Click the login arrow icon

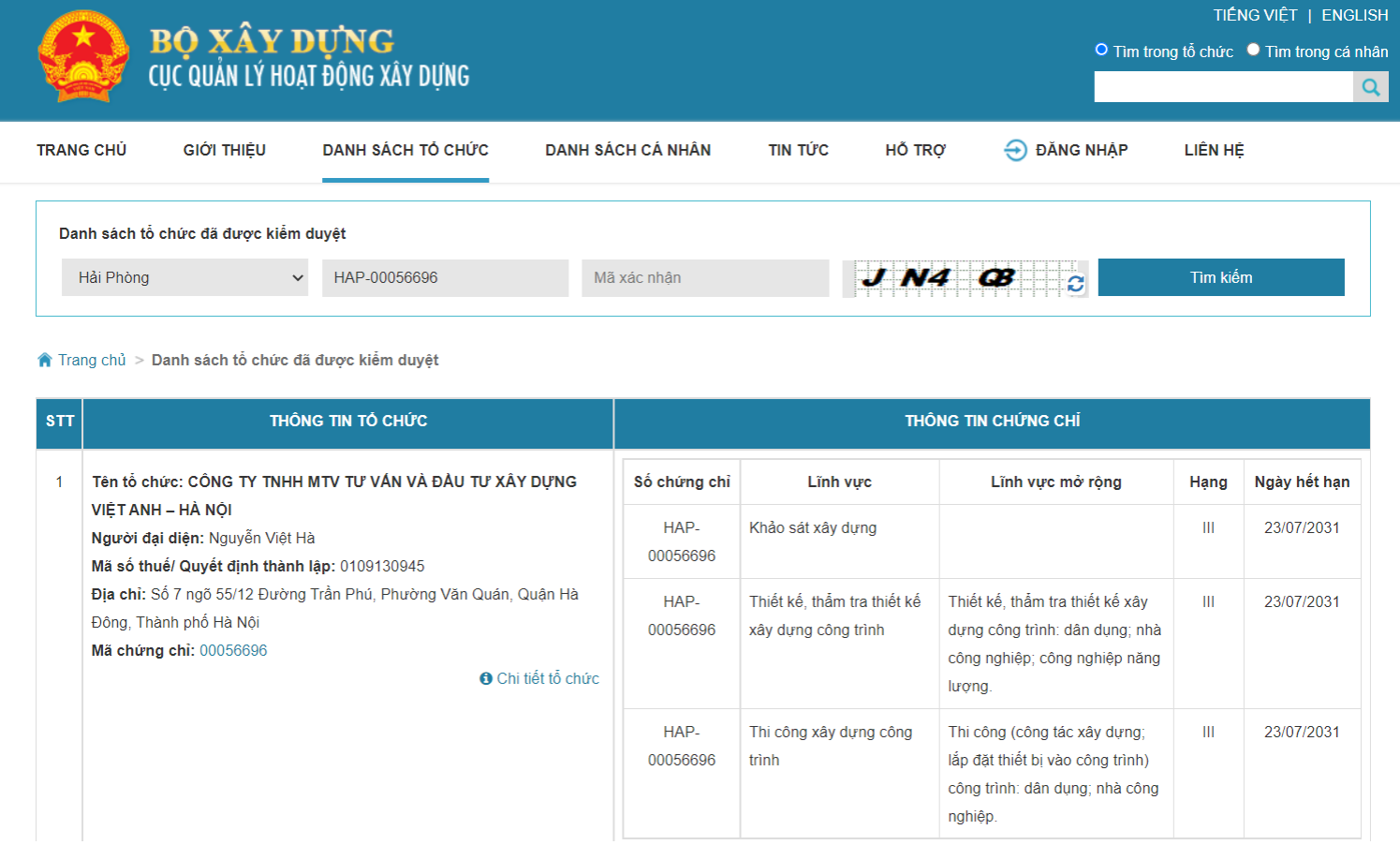(1015, 150)
